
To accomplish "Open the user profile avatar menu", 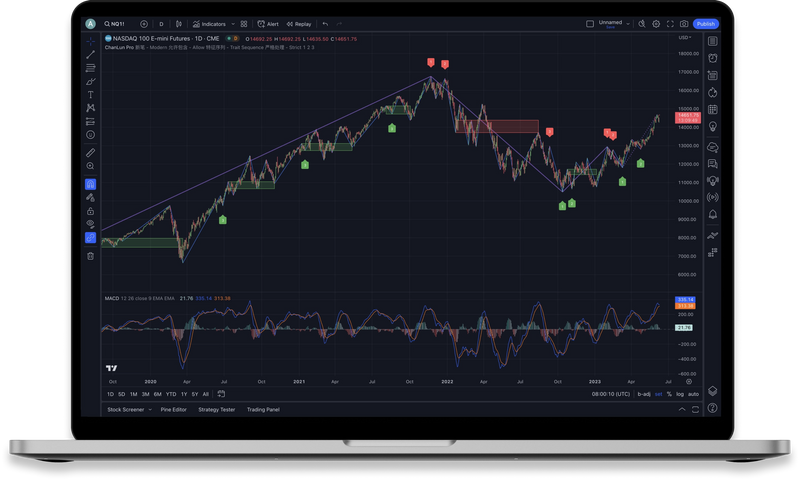I will 91,23.
